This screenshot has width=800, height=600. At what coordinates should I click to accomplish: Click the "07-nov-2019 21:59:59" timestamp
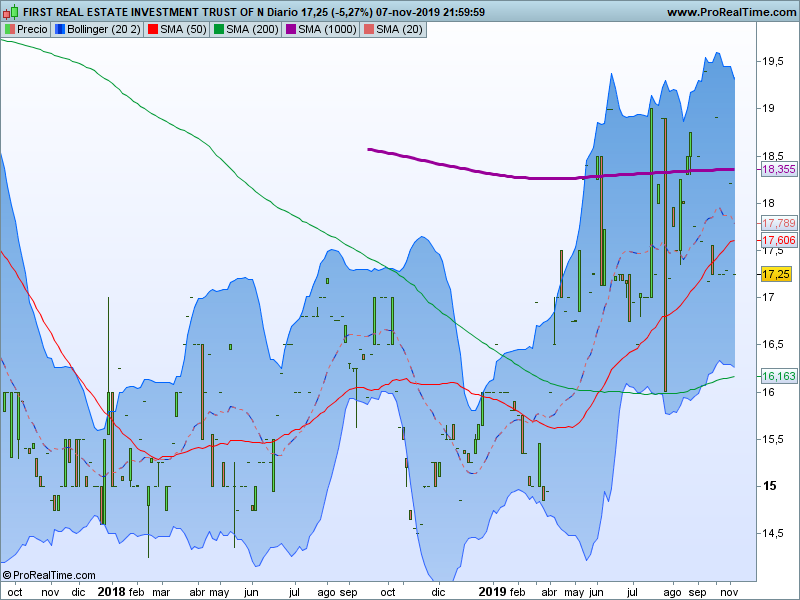[431, 12]
